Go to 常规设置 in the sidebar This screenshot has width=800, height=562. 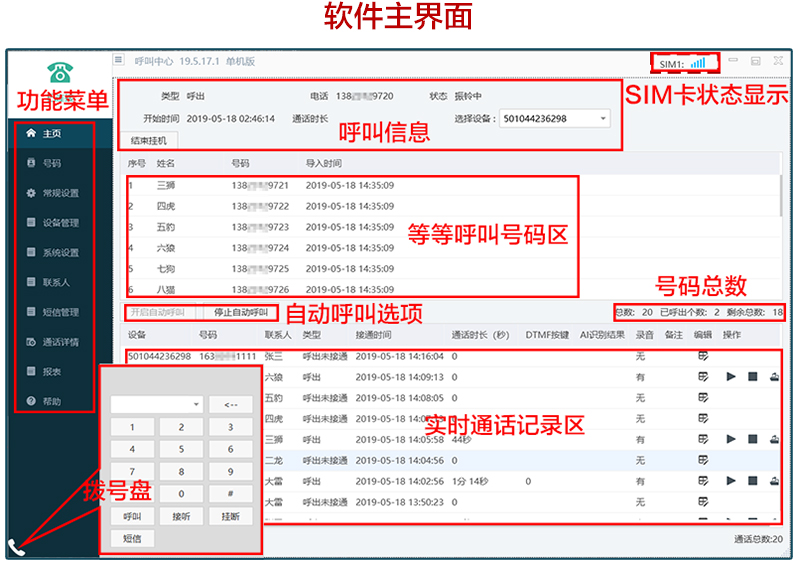point(59,192)
